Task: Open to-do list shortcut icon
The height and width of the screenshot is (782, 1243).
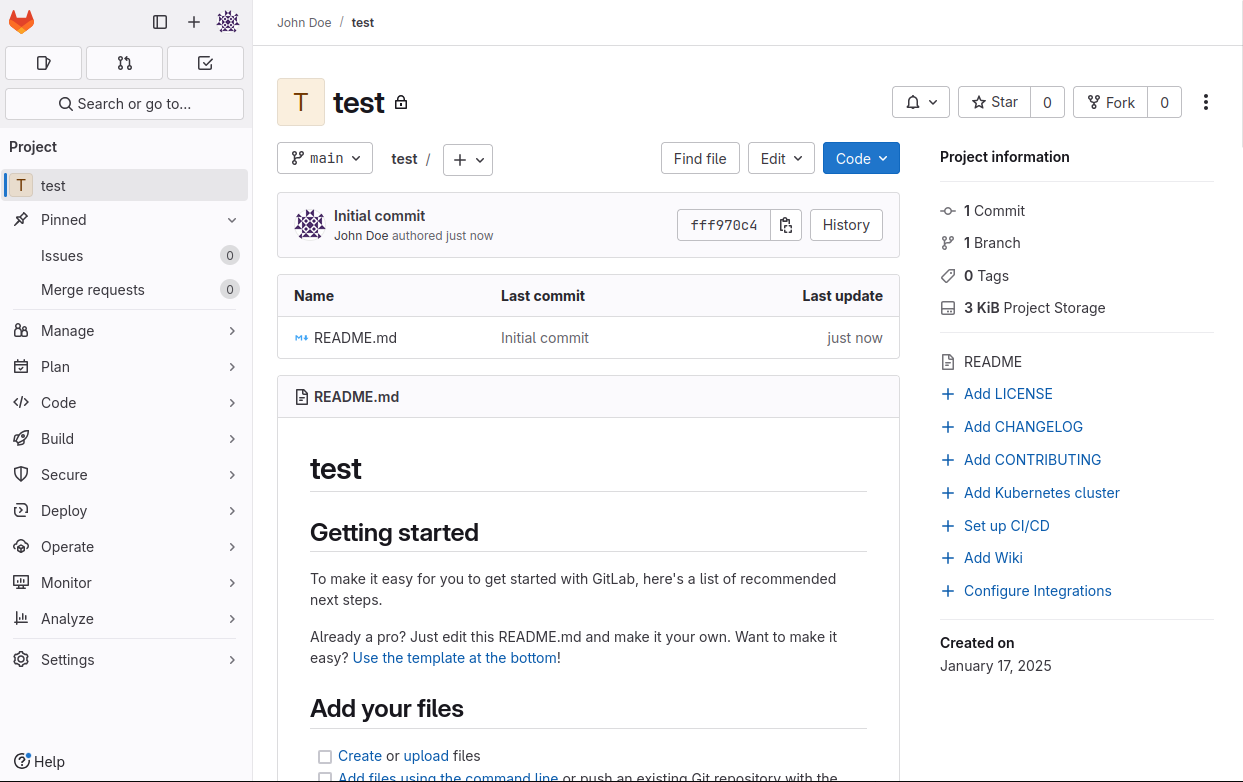Action: (x=205, y=63)
